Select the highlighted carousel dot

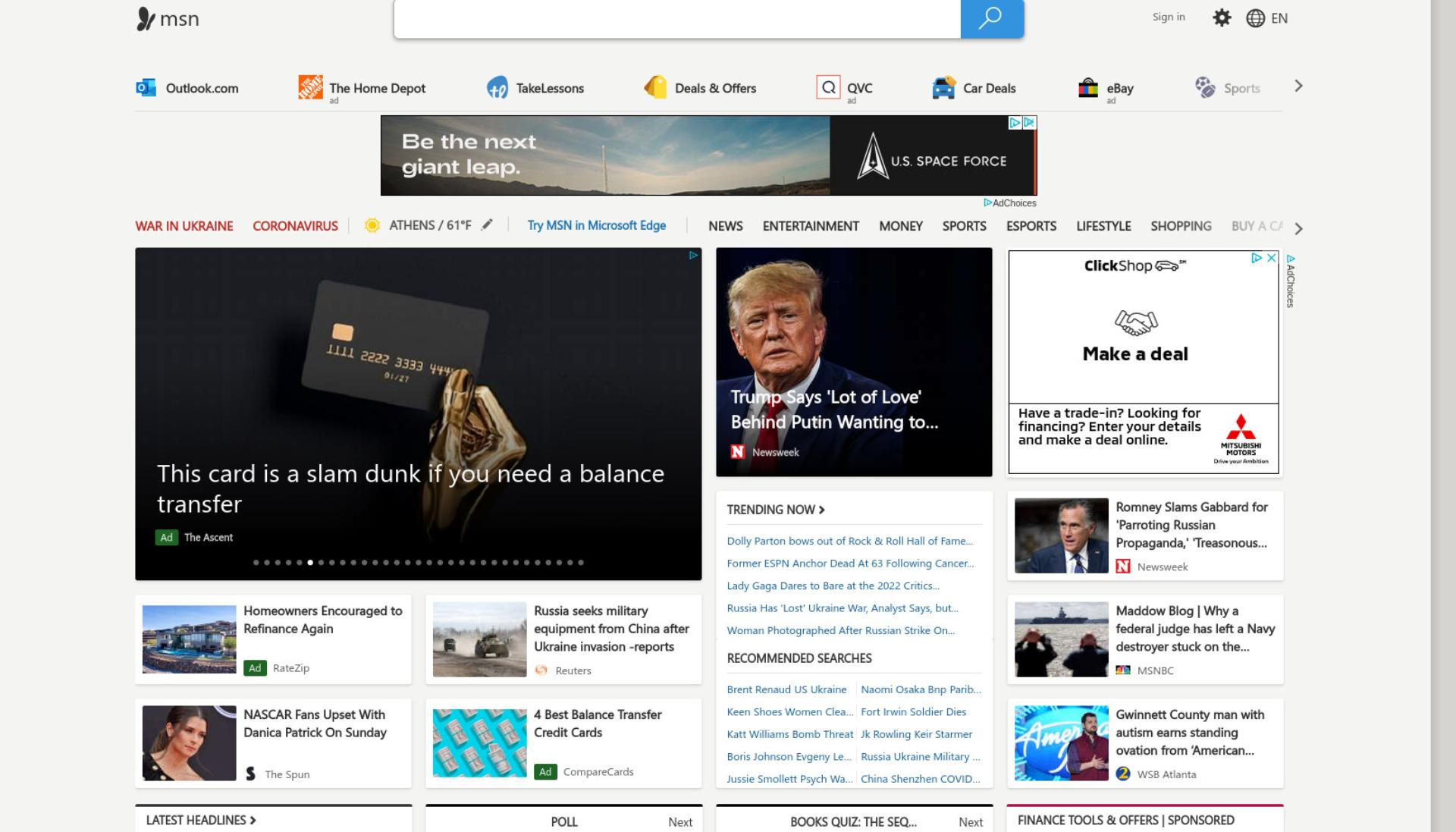point(310,563)
